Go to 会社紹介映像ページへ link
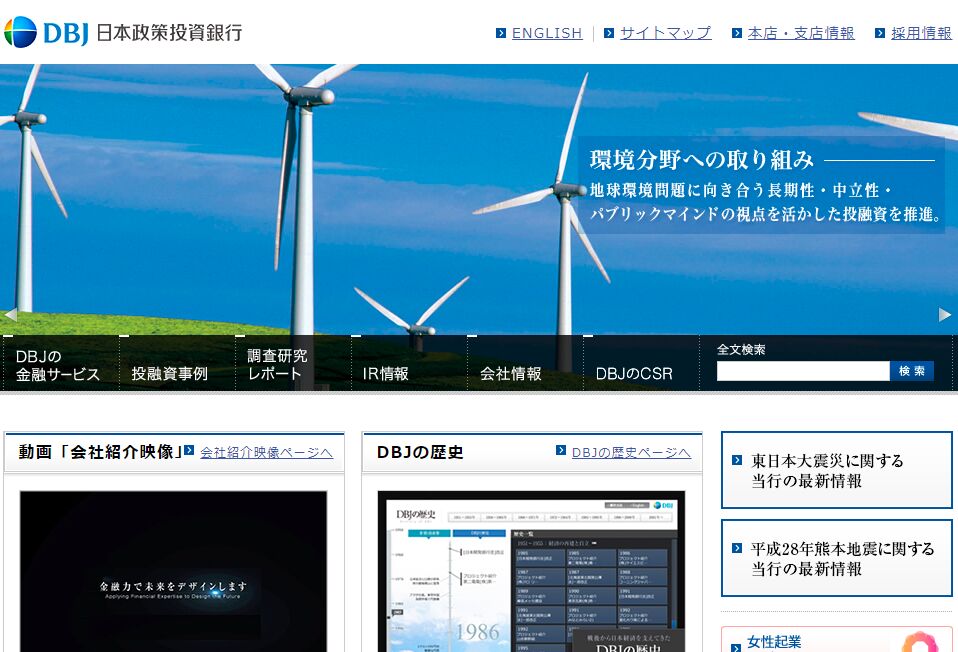This screenshot has width=958, height=652. (x=266, y=452)
